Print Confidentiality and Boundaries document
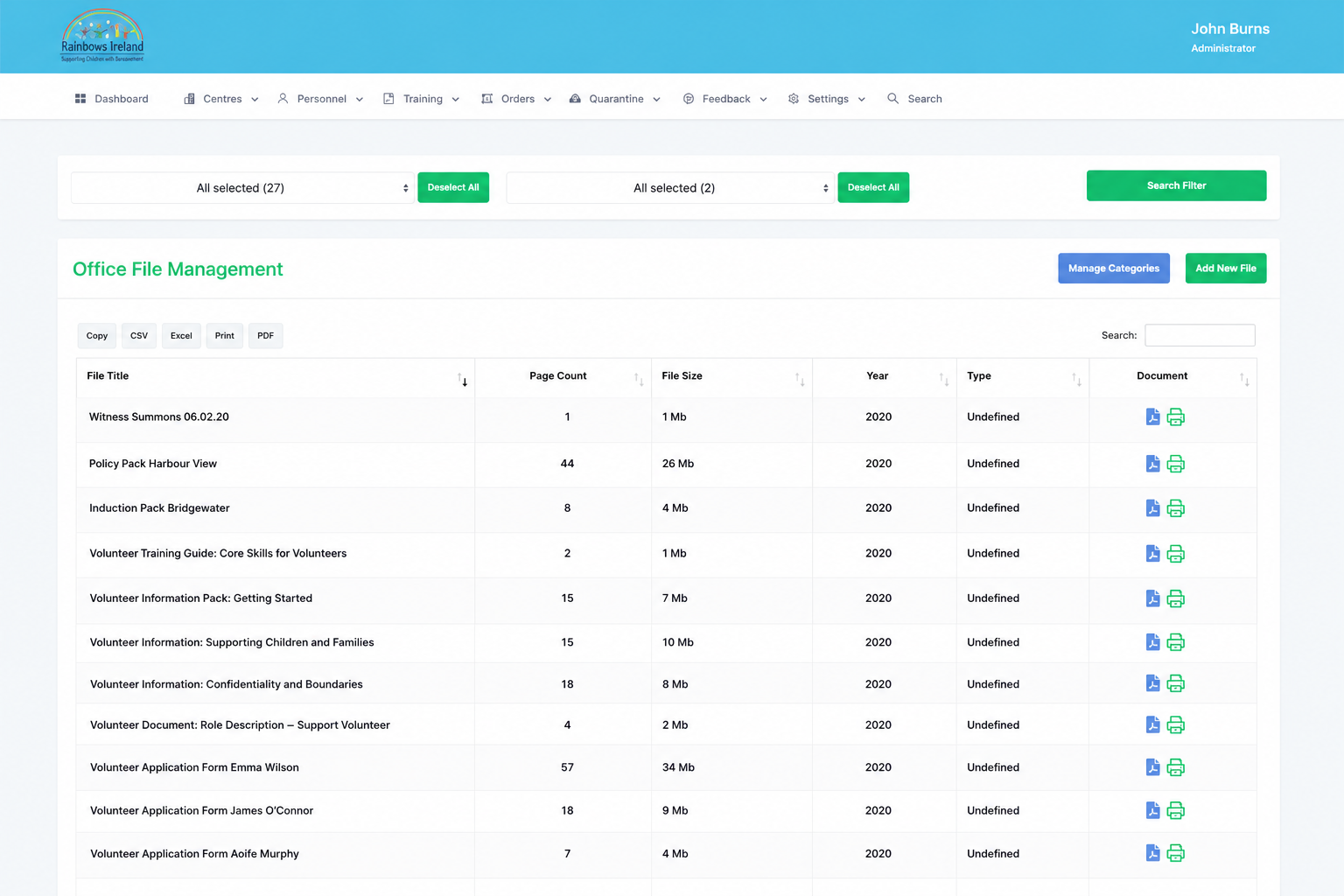The height and width of the screenshot is (896, 1344). pyautogui.click(x=1176, y=683)
